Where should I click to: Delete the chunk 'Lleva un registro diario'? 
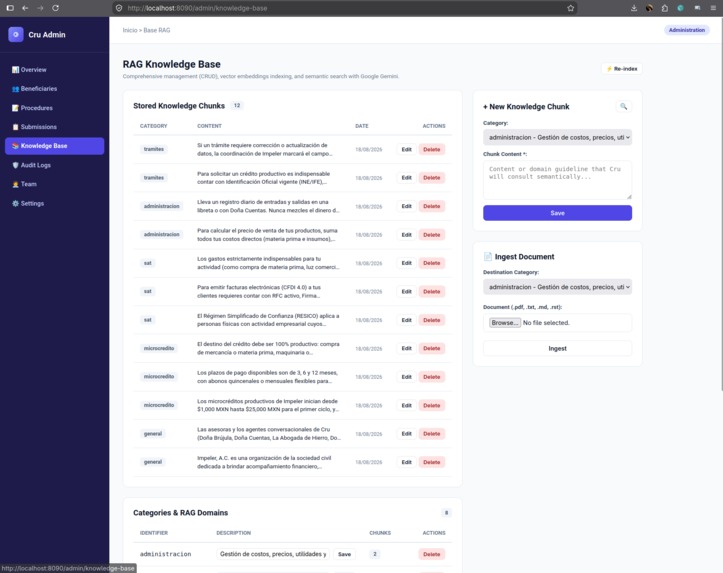[432, 206]
